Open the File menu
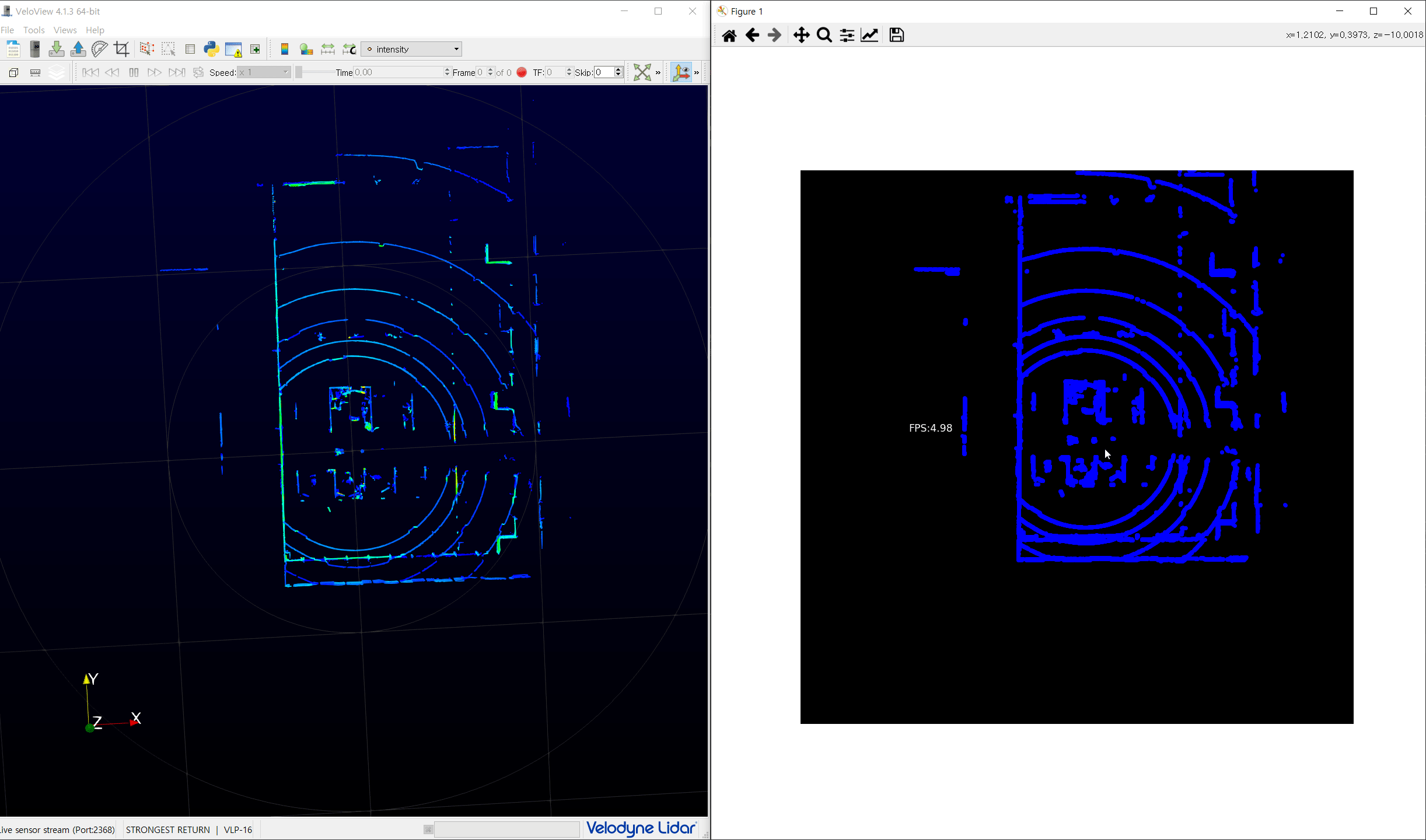1426x840 pixels. (x=8, y=30)
